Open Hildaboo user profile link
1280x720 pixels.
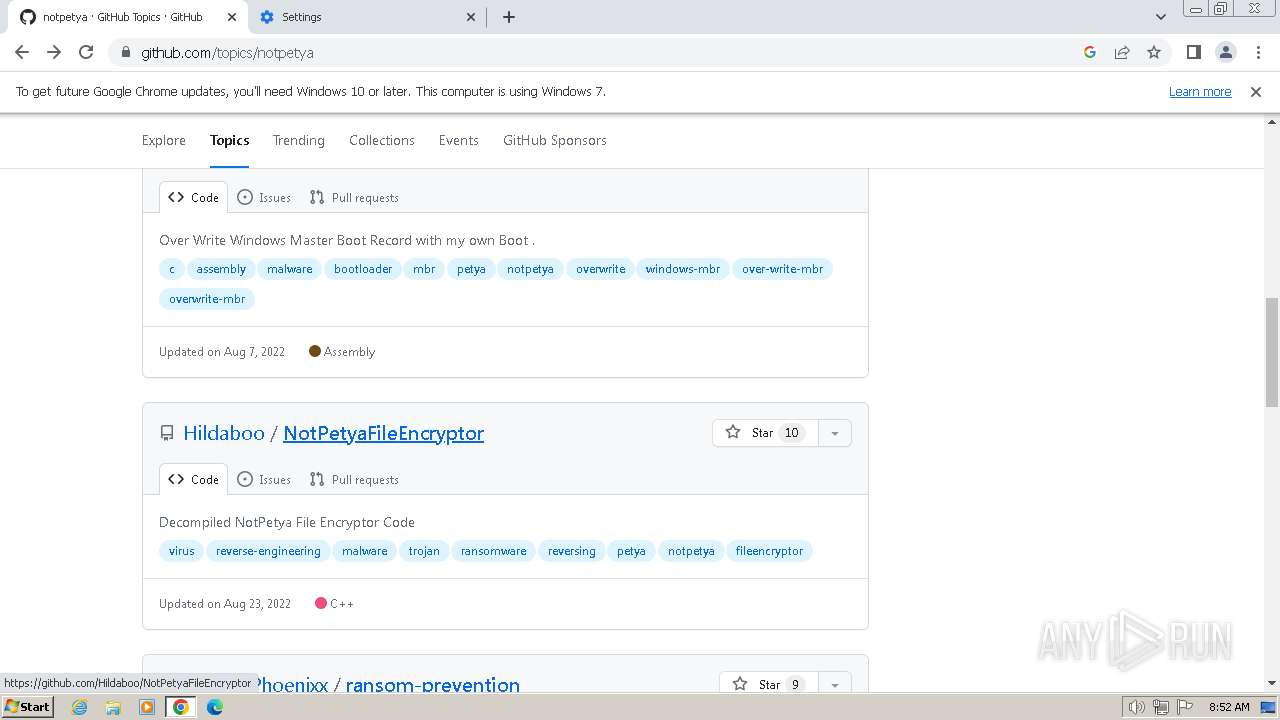tap(224, 433)
